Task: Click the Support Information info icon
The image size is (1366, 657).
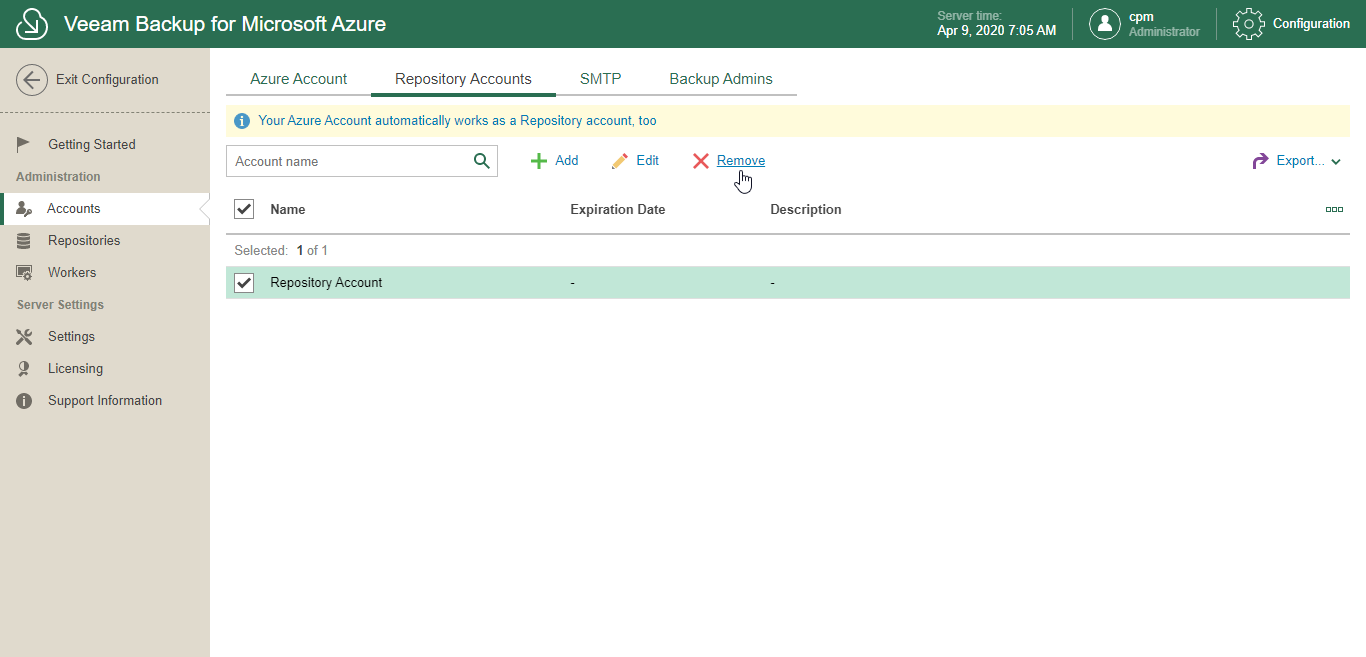Action: pos(25,401)
